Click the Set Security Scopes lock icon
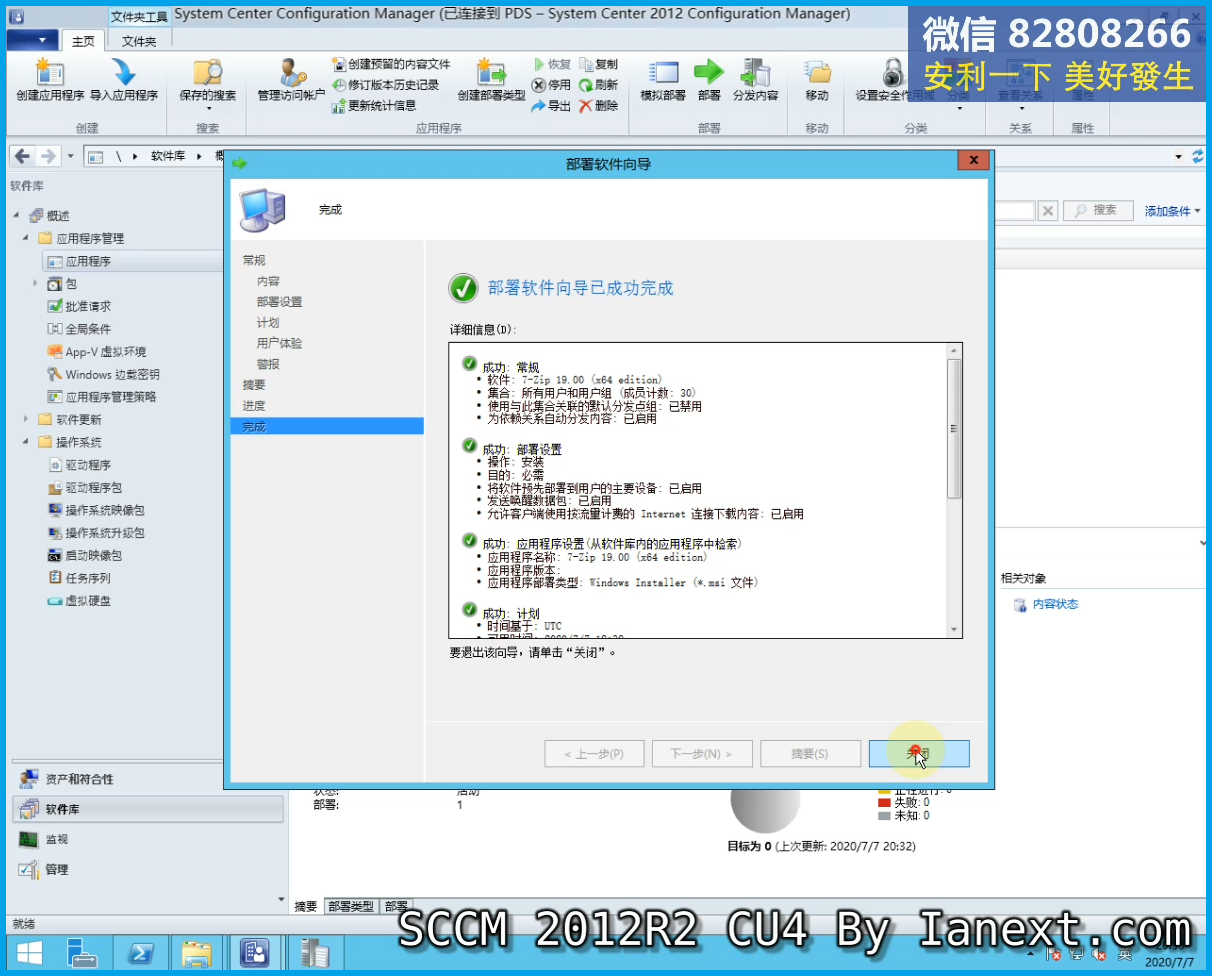The width and height of the screenshot is (1212, 976). pos(892,72)
